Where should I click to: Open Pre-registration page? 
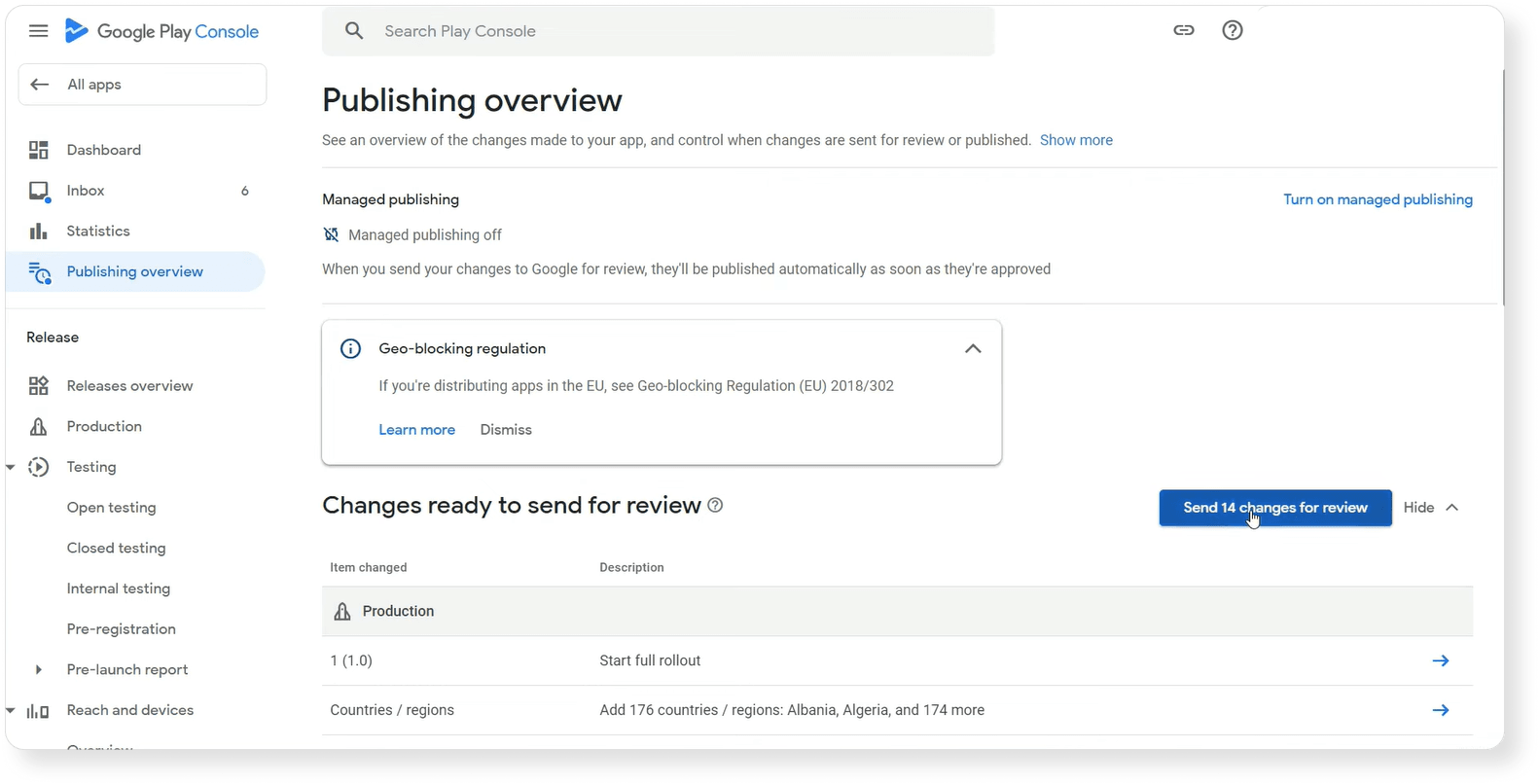(x=121, y=629)
